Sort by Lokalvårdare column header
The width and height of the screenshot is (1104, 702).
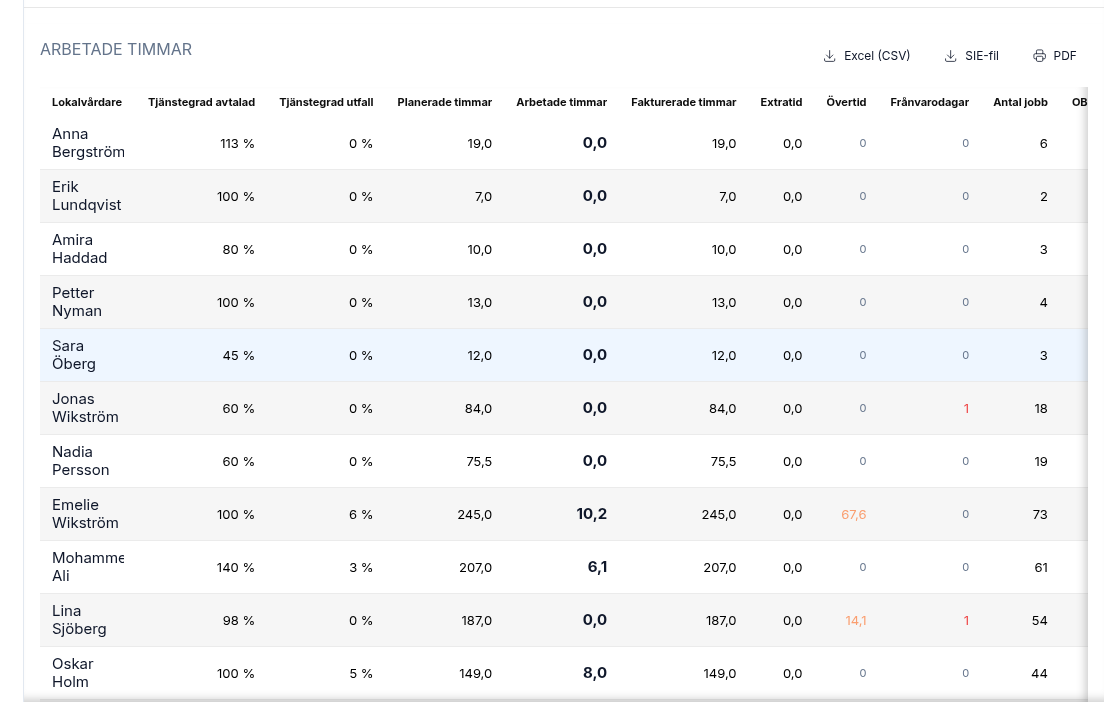click(x=87, y=102)
